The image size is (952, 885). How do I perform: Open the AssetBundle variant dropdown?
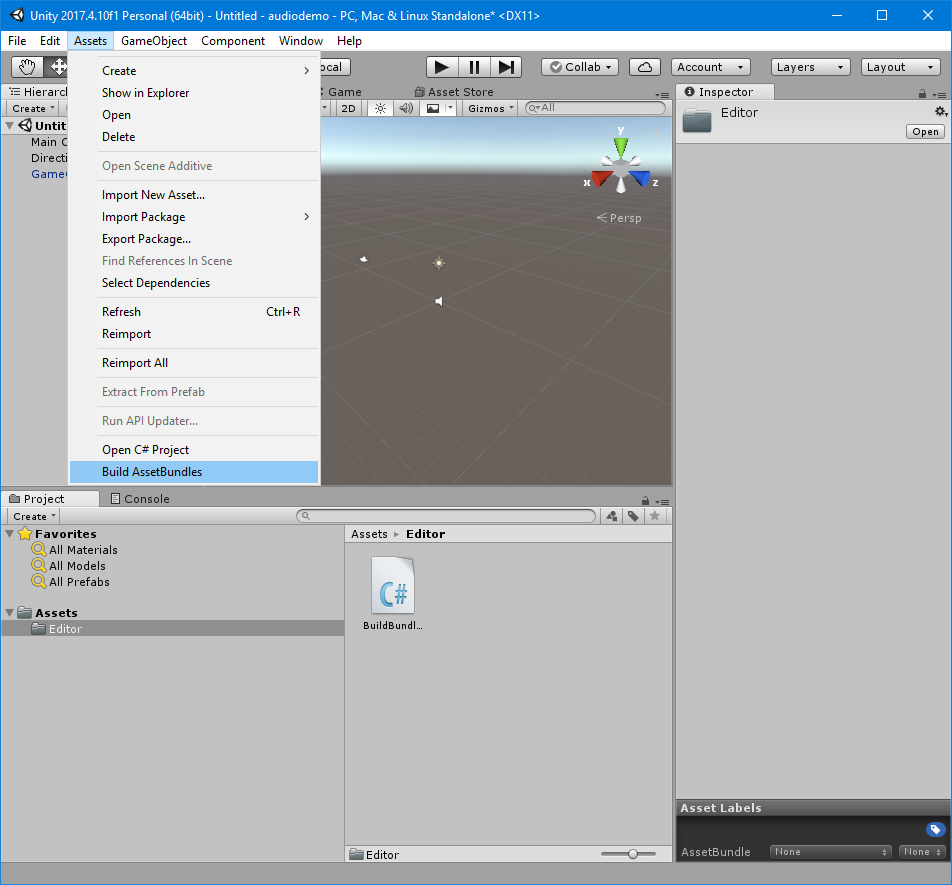[x=922, y=852]
